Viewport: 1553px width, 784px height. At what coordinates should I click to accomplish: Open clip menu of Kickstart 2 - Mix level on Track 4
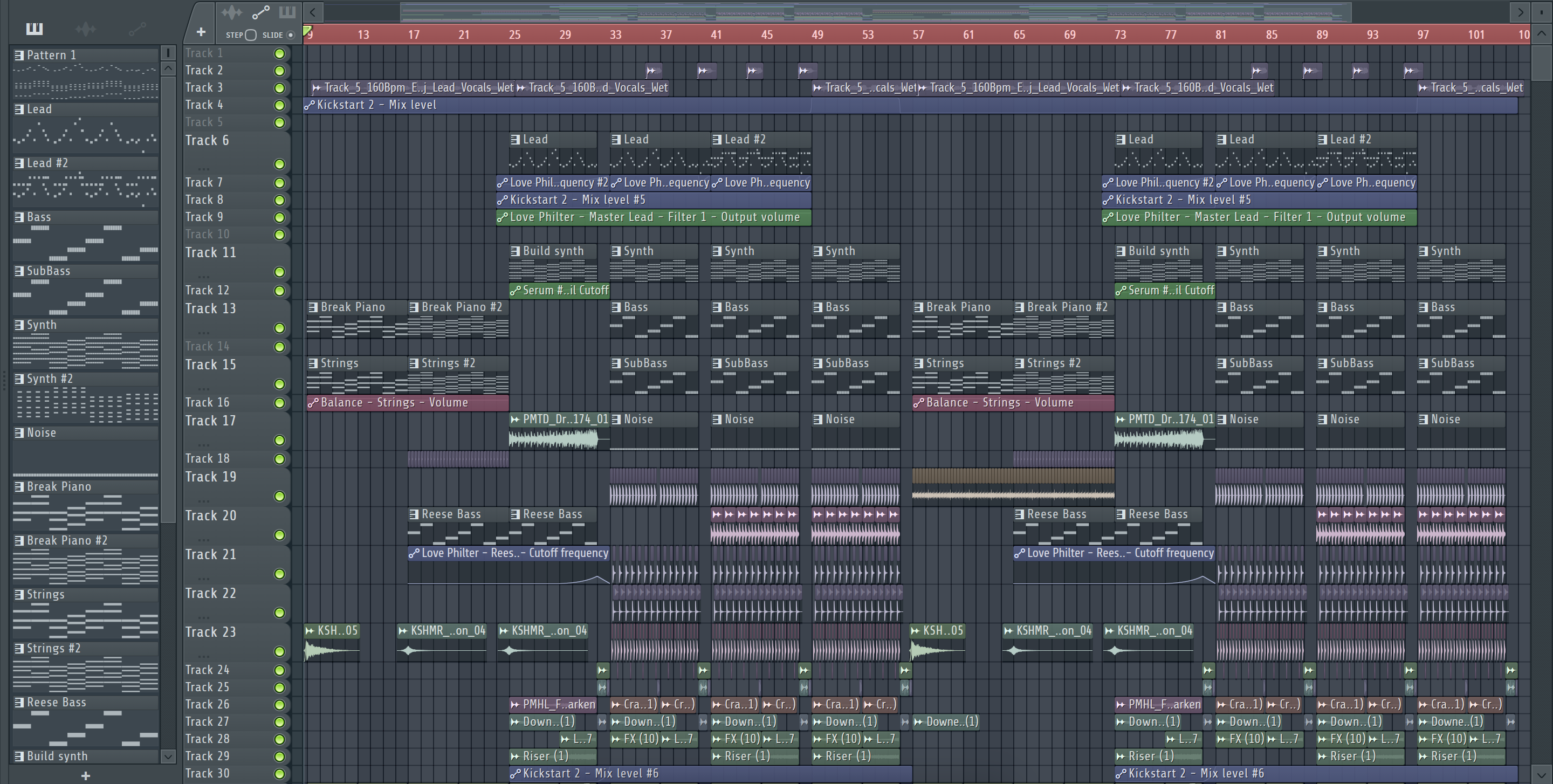pos(310,105)
